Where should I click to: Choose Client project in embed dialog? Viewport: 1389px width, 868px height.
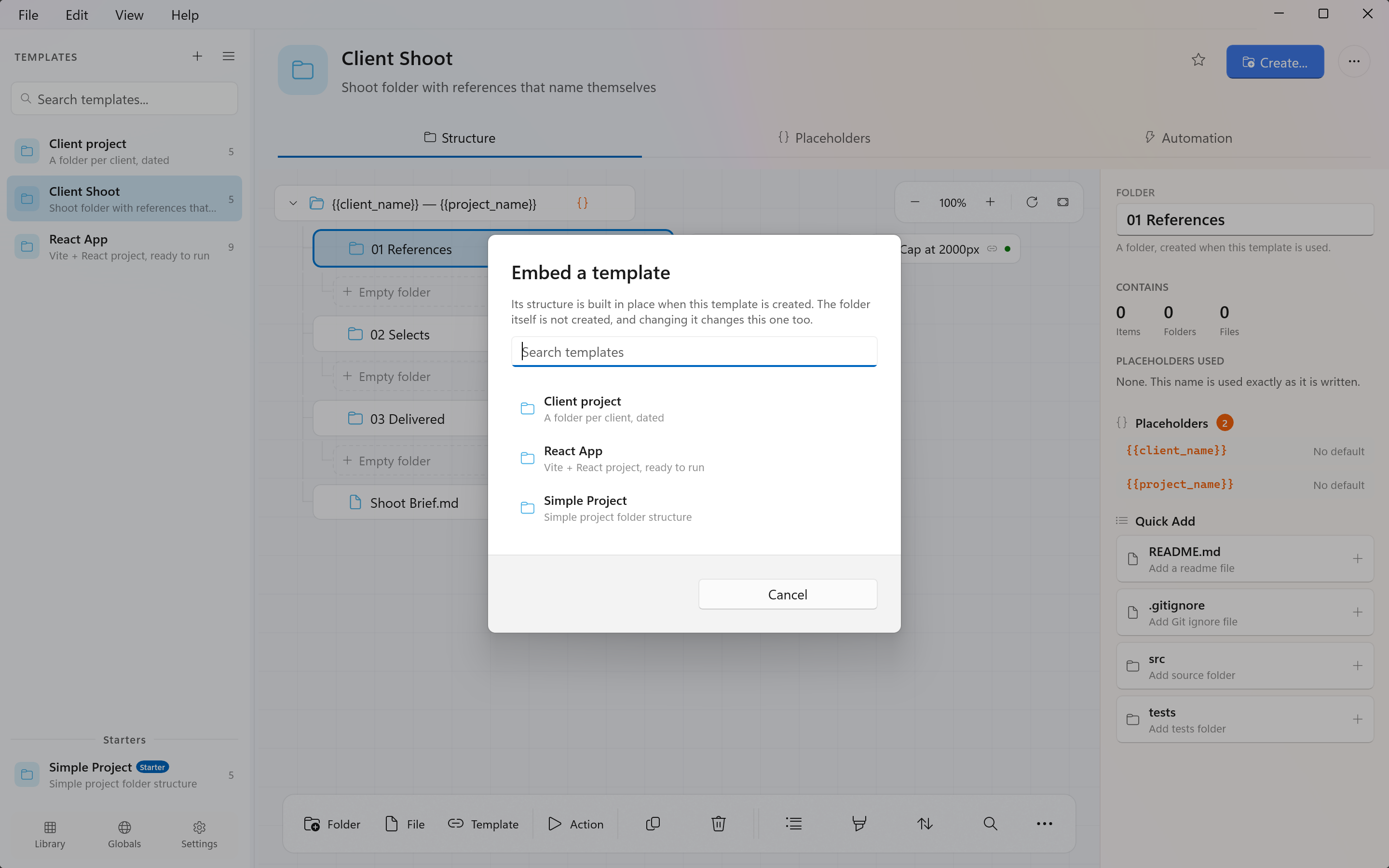point(694,409)
